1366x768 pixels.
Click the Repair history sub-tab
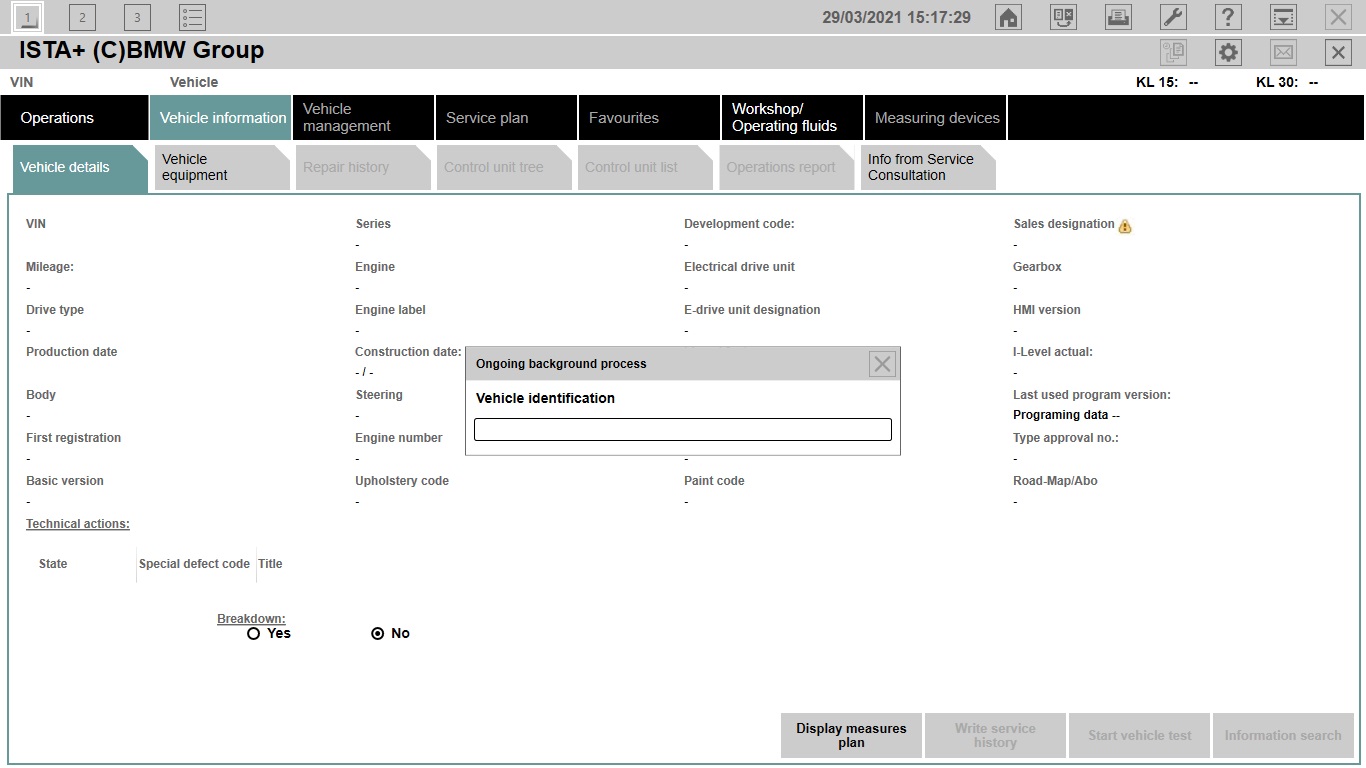[363, 168]
